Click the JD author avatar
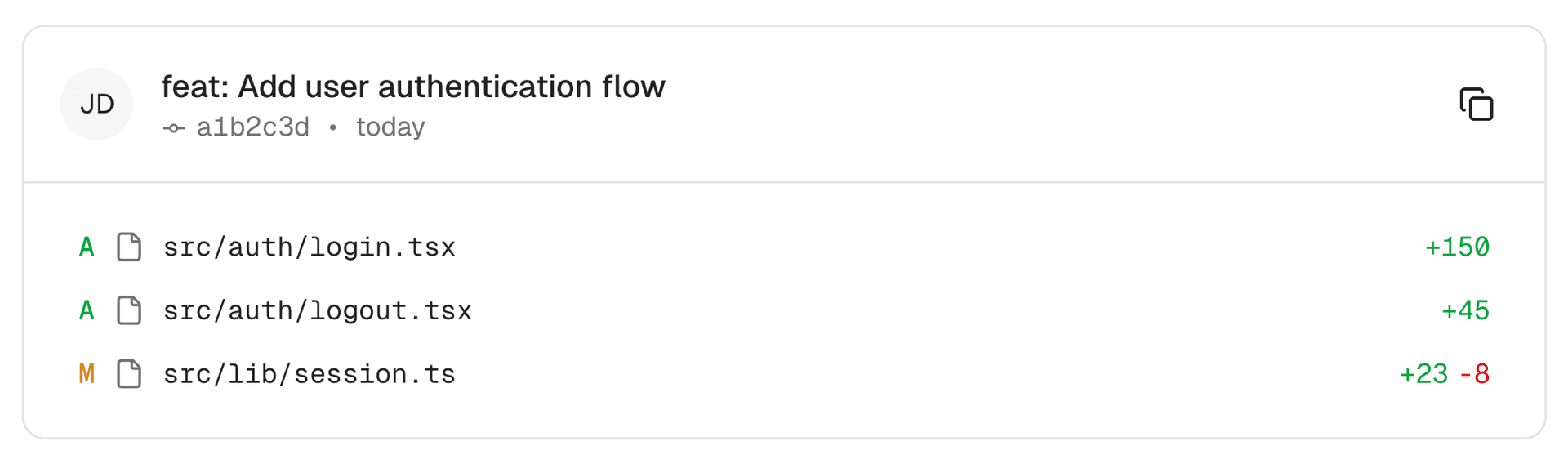This screenshot has height=468, width=1568. 96,105
